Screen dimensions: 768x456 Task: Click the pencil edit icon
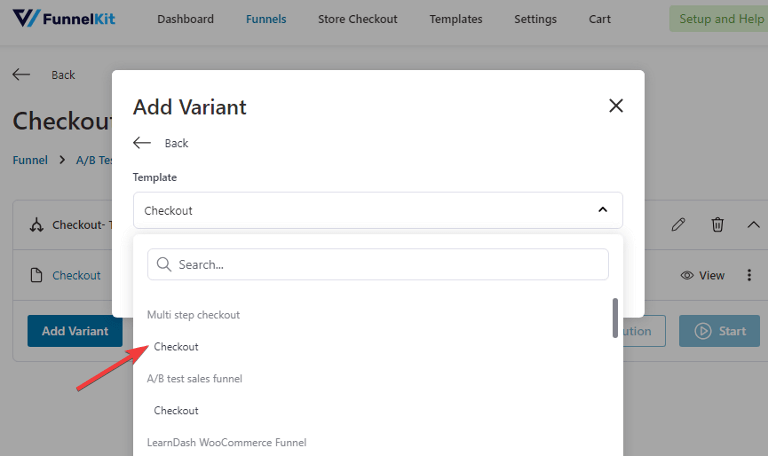point(678,225)
